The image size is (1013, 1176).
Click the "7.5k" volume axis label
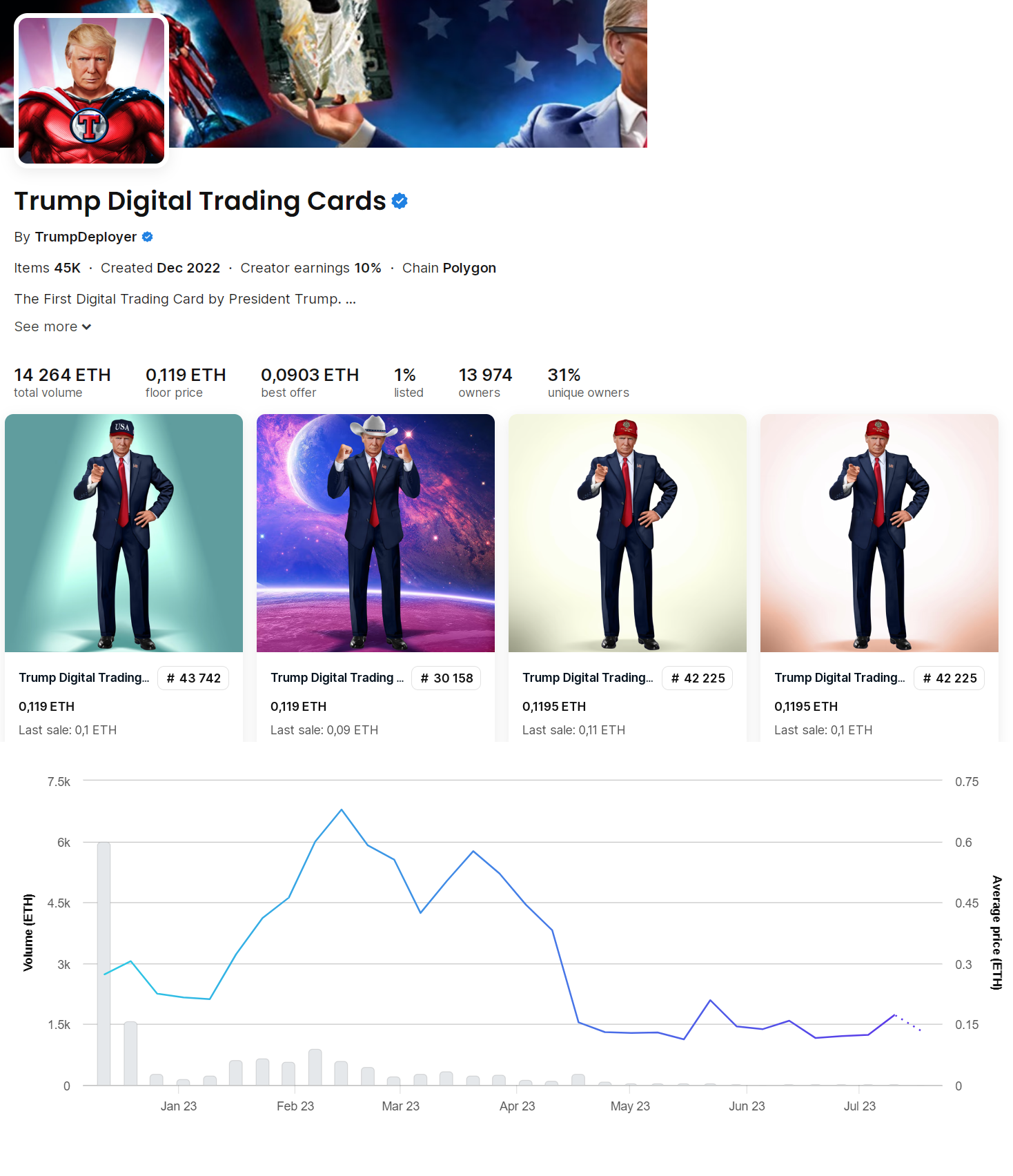pos(59,782)
